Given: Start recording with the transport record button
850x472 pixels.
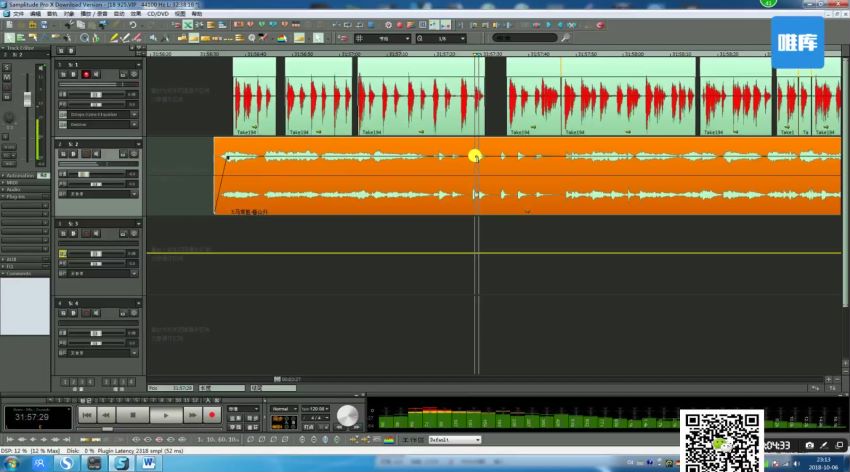Looking at the screenshot, I should (x=212, y=415).
